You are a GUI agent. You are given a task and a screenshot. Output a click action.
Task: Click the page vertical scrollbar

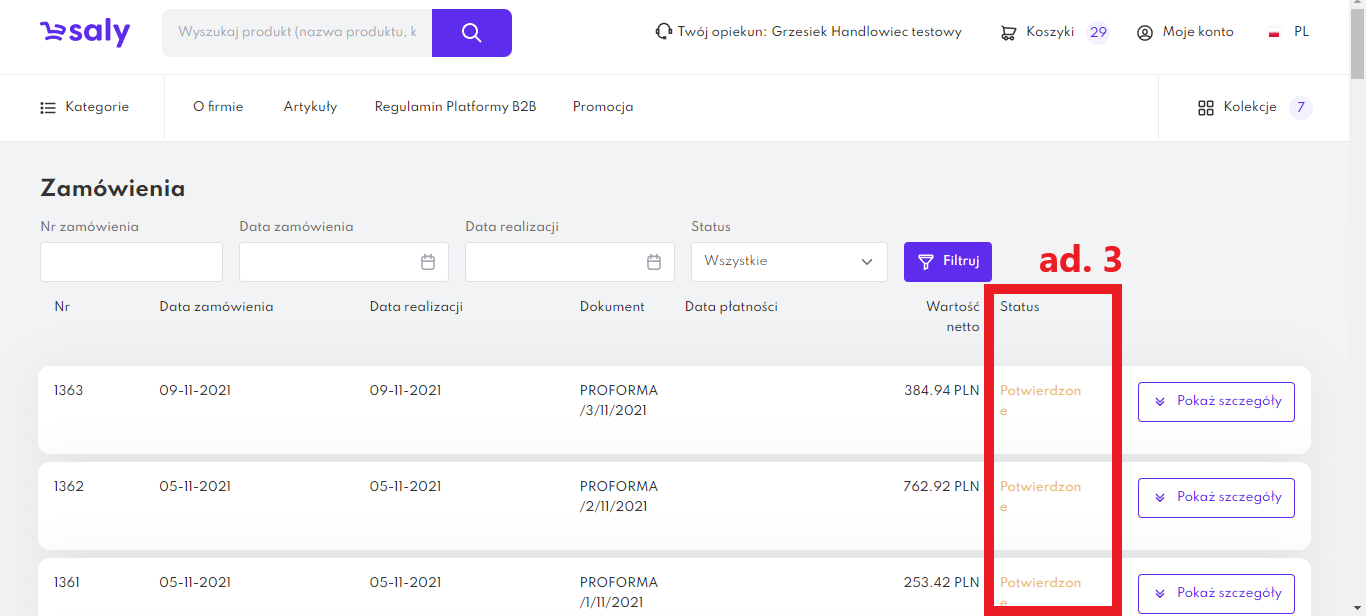1357,300
